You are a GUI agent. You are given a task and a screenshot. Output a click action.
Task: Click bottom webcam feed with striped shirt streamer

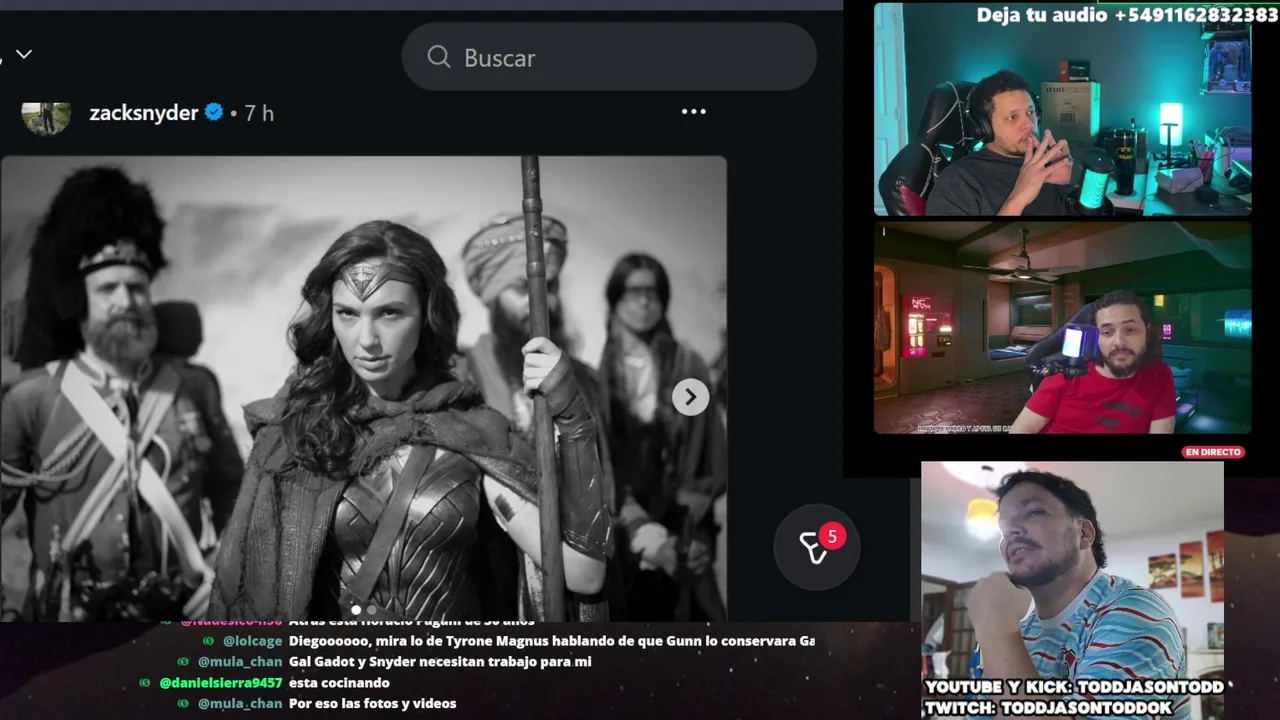pyautogui.click(x=1072, y=590)
